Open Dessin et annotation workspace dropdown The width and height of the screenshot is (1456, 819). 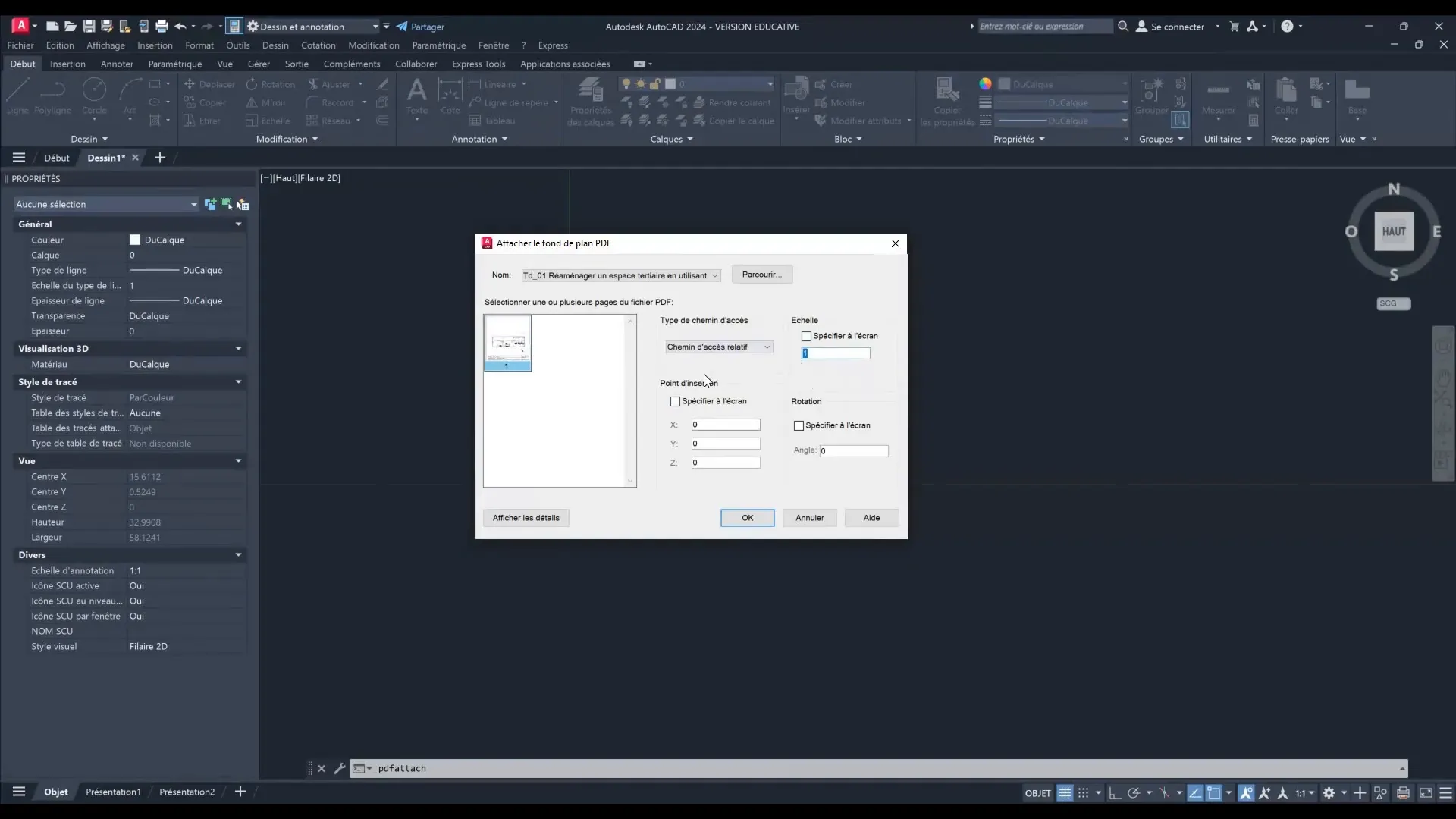coord(313,27)
